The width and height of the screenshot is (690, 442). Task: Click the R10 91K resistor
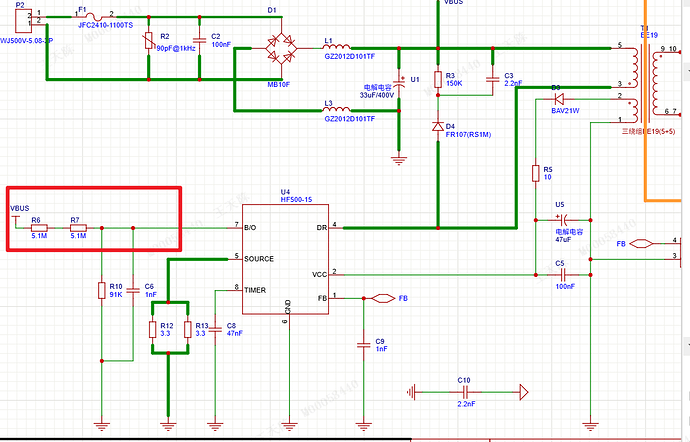click(101, 291)
